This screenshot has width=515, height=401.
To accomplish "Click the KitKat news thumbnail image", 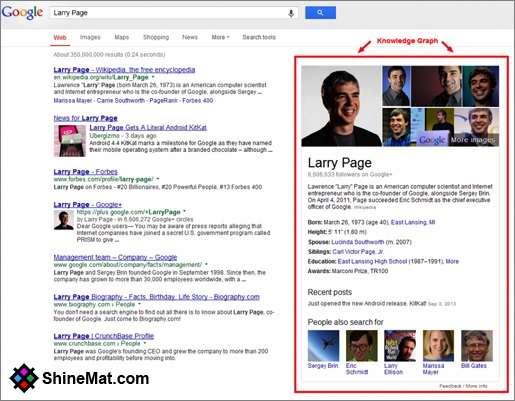I will (70, 141).
